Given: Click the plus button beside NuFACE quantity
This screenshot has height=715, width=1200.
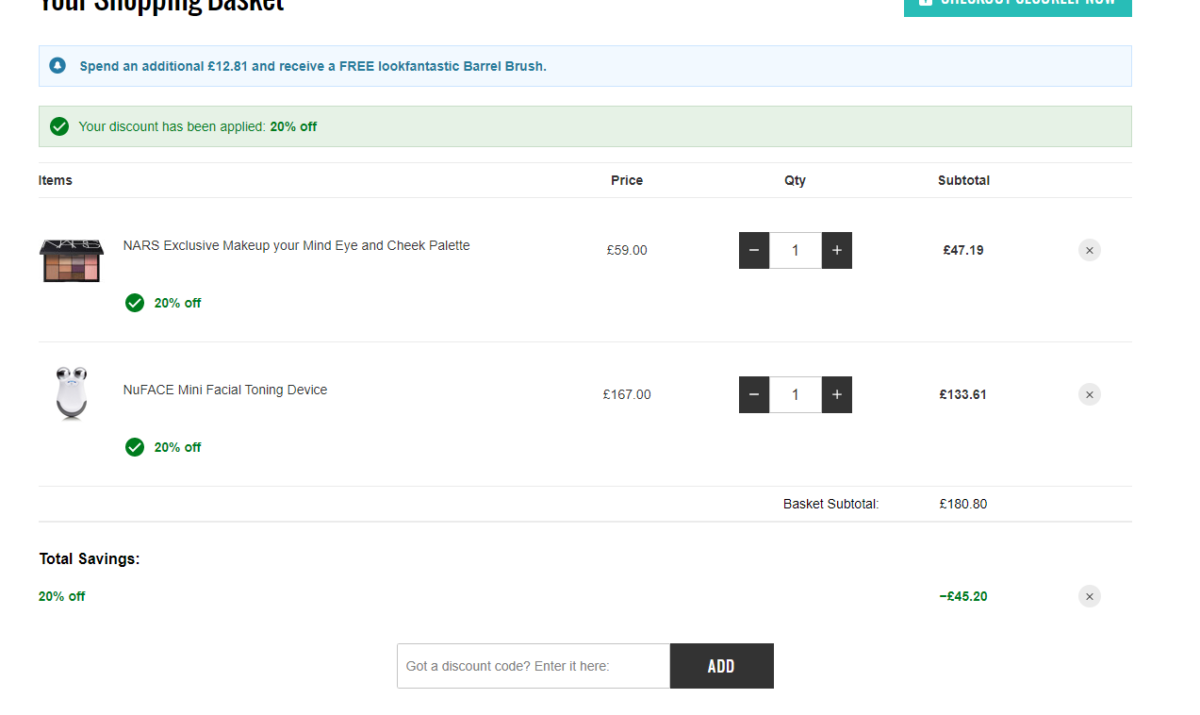Looking at the screenshot, I should 837,394.
